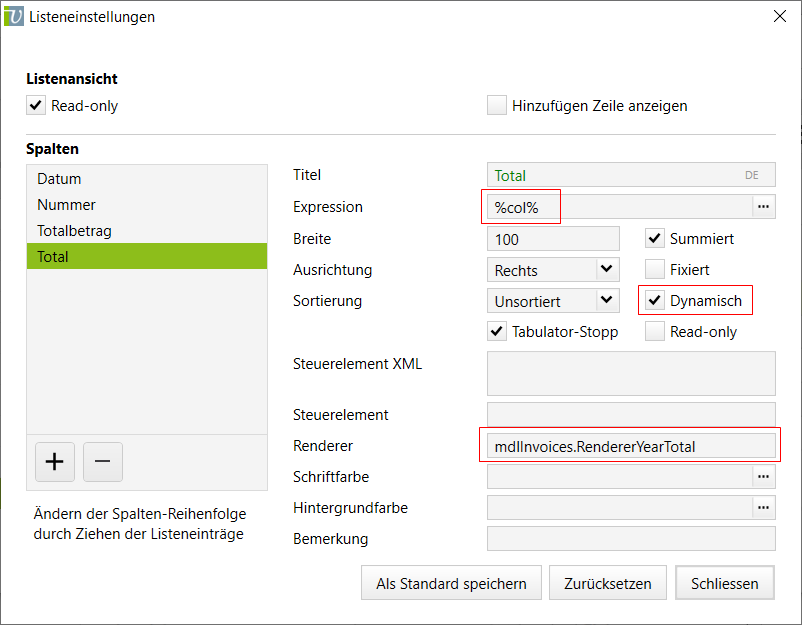Click the application logo in title bar

click(14, 17)
